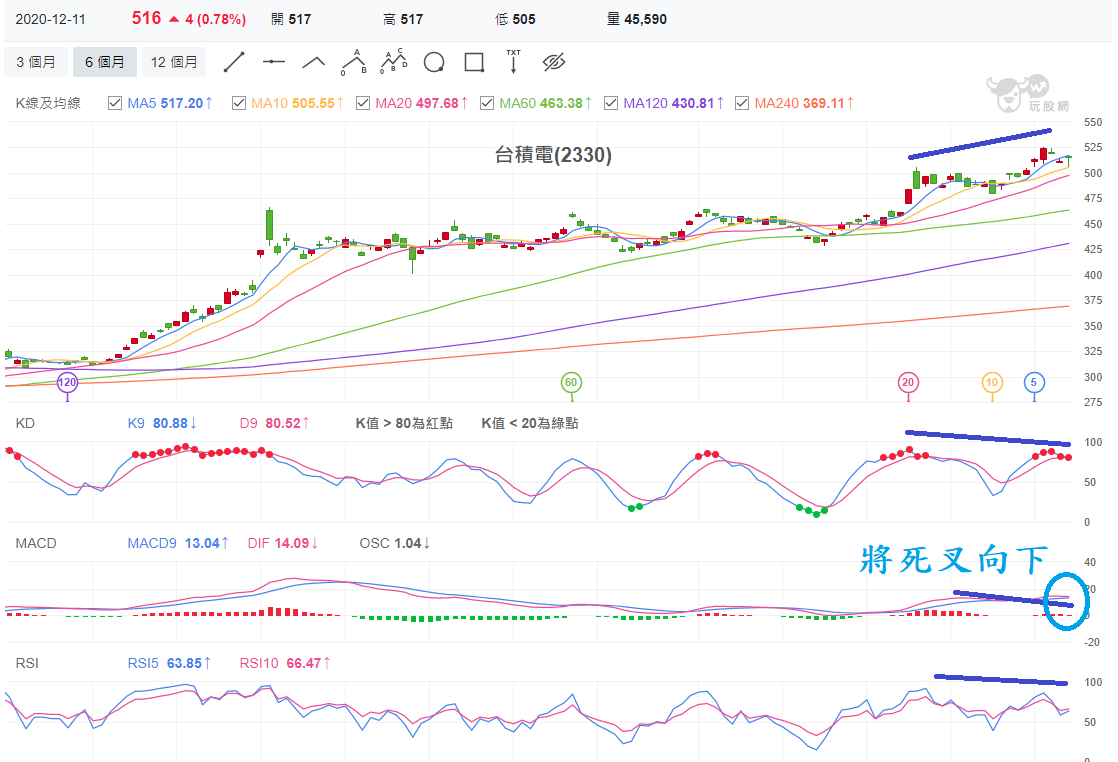The height and width of the screenshot is (762, 1118).
Task: Uncheck the MA60 moving average checkbox
Action: coord(487,103)
